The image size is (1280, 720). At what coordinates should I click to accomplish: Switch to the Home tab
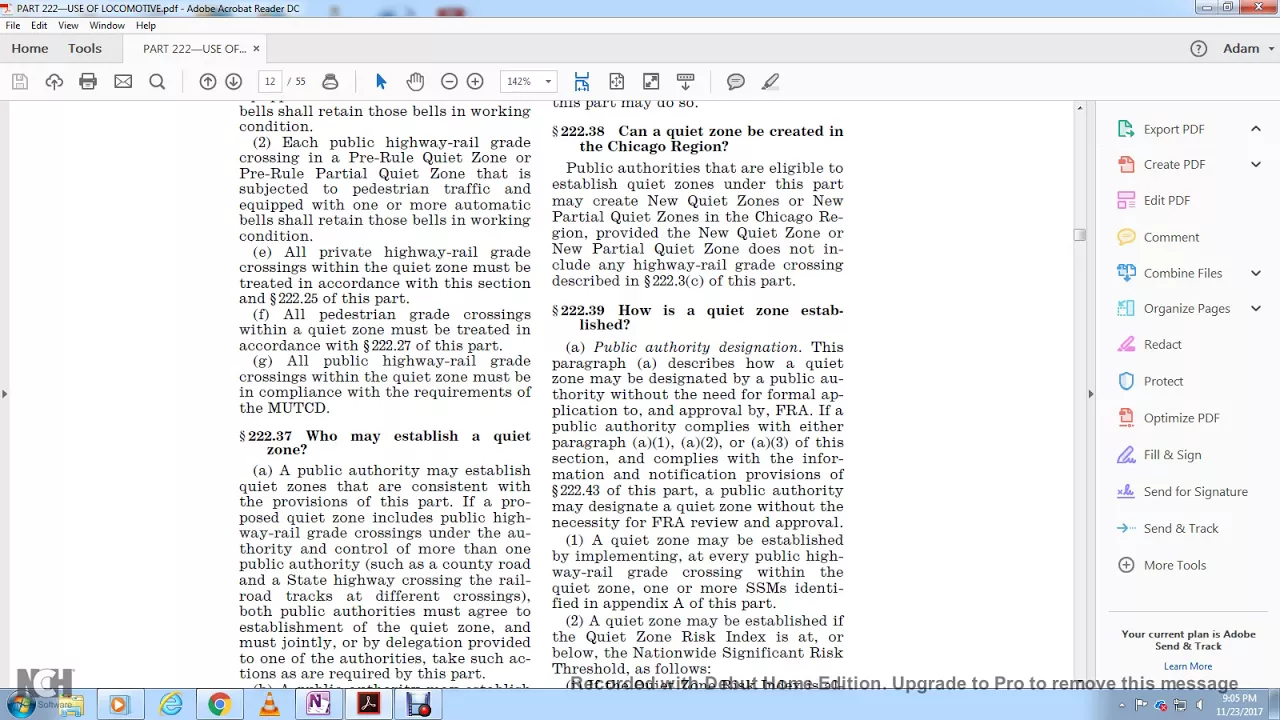[30, 48]
